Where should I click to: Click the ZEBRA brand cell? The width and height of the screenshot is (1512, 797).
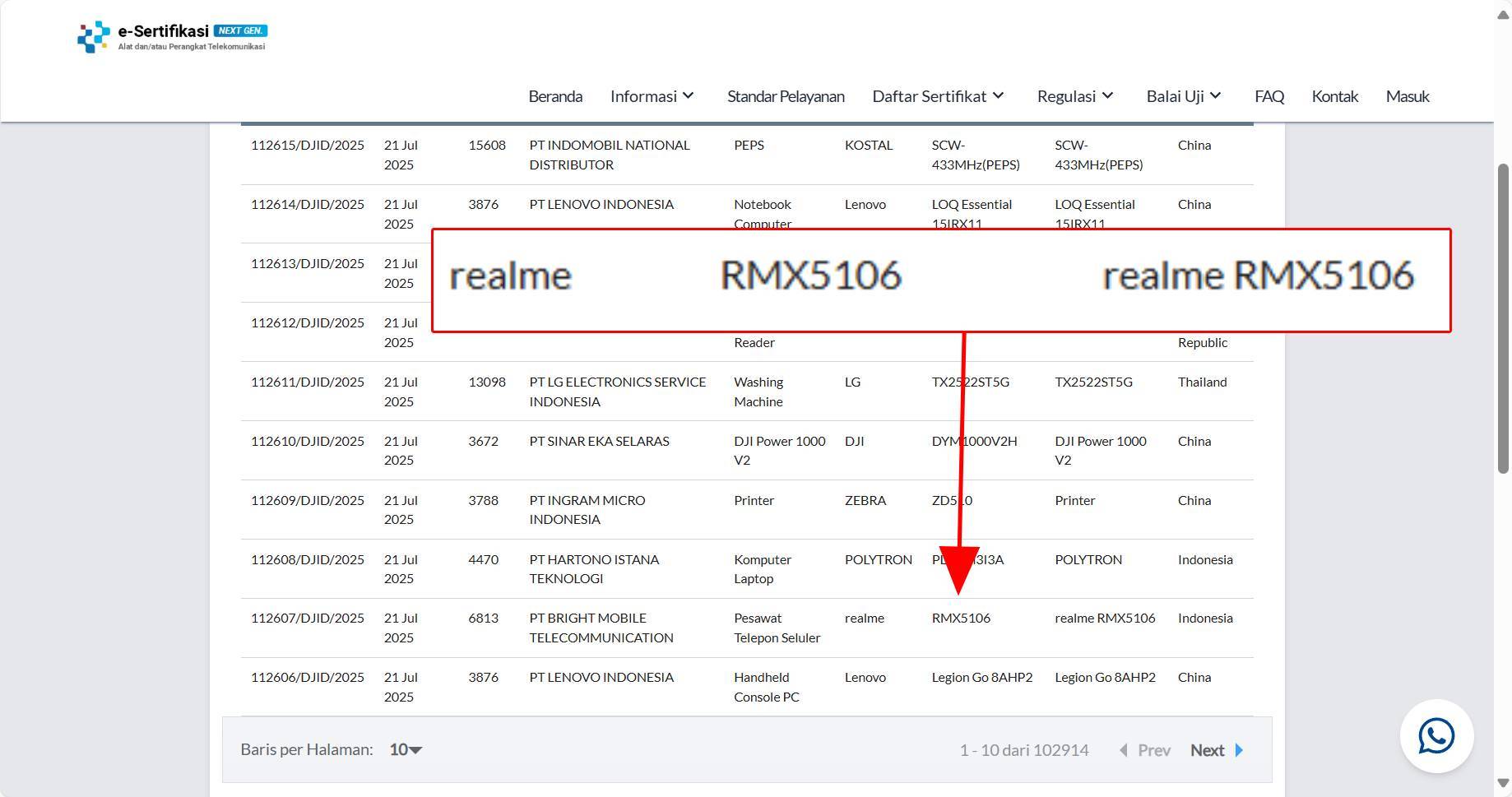(865, 500)
